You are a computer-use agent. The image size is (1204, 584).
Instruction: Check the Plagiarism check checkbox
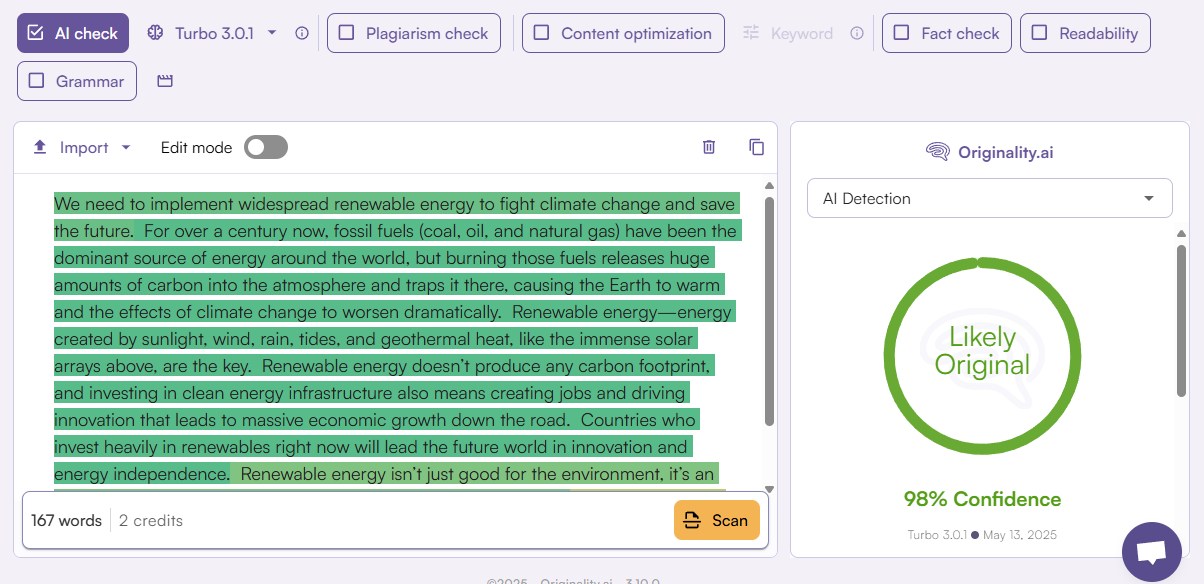pyautogui.click(x=345, y=32)
